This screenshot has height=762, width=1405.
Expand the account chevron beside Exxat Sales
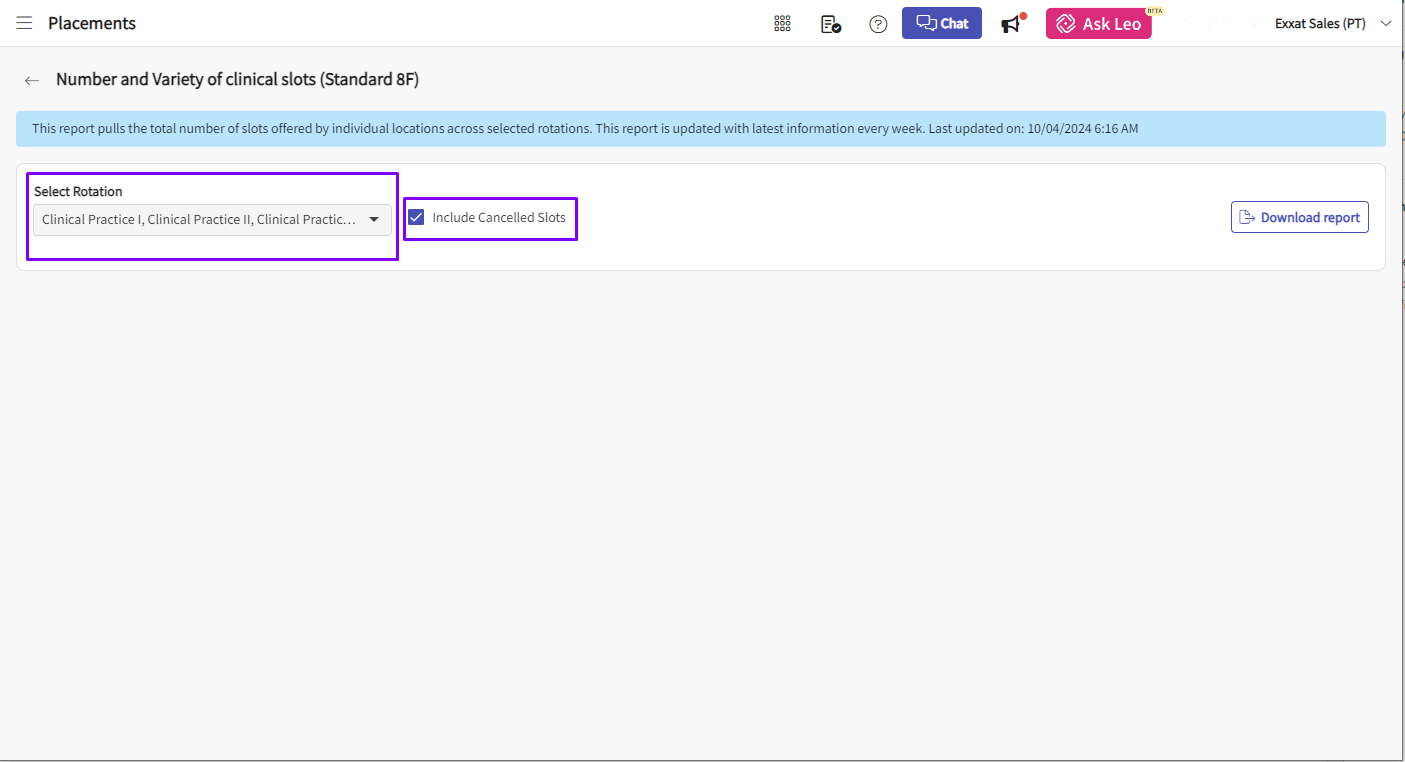[x=1385, y=24]
